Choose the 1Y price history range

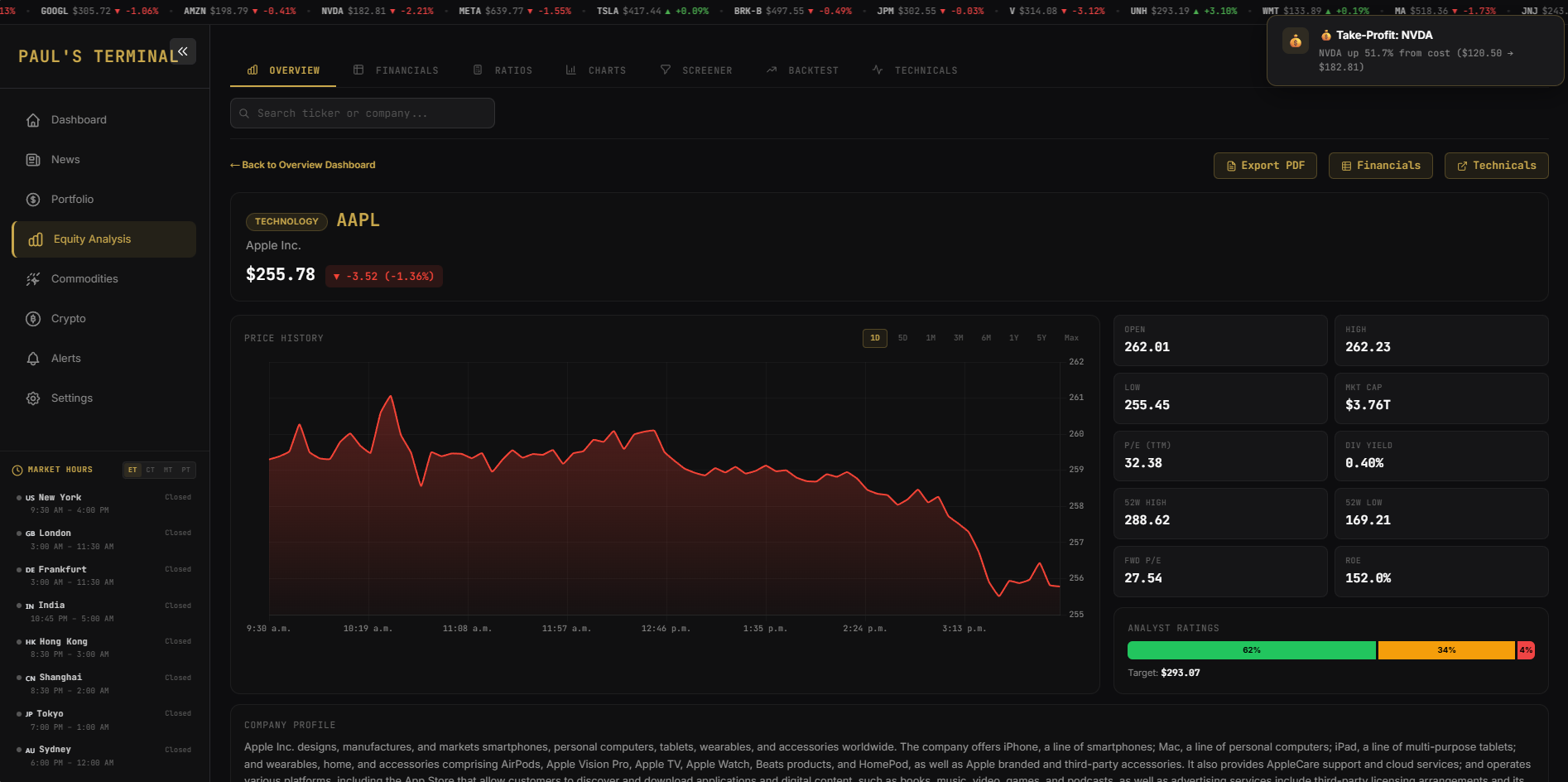click(x=1013, y=338)
